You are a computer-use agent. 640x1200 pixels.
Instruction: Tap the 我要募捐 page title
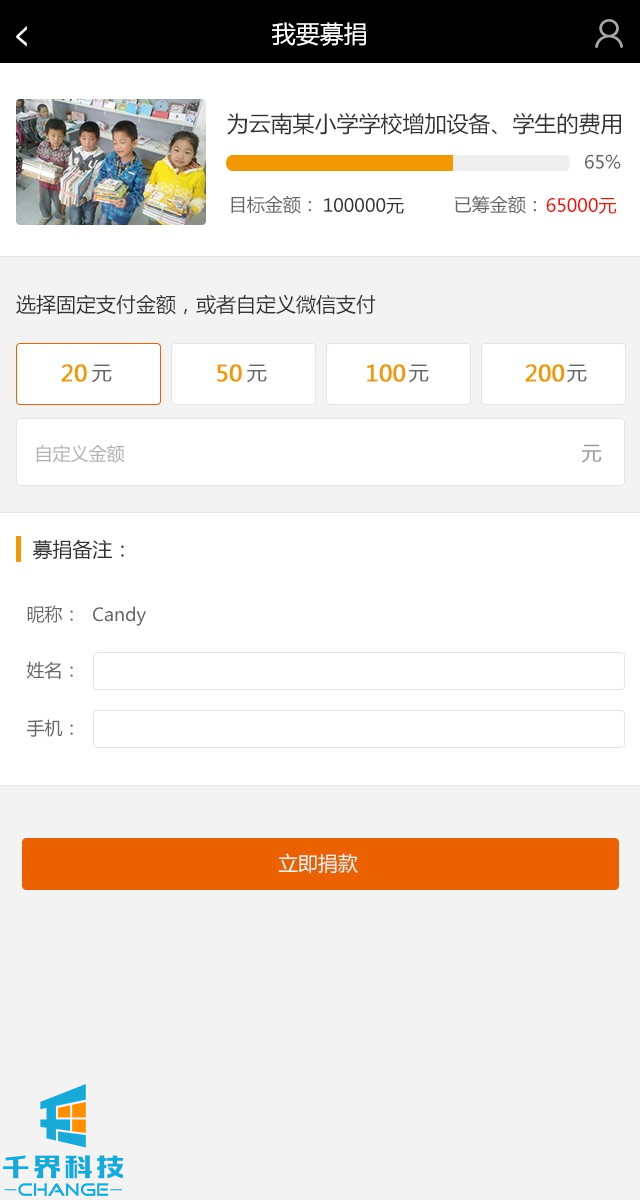(x=319, y=34)
